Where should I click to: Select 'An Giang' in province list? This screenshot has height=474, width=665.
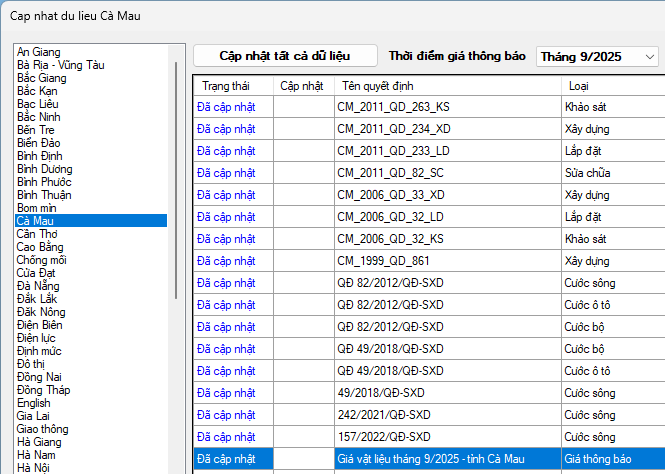pos(39,52)
